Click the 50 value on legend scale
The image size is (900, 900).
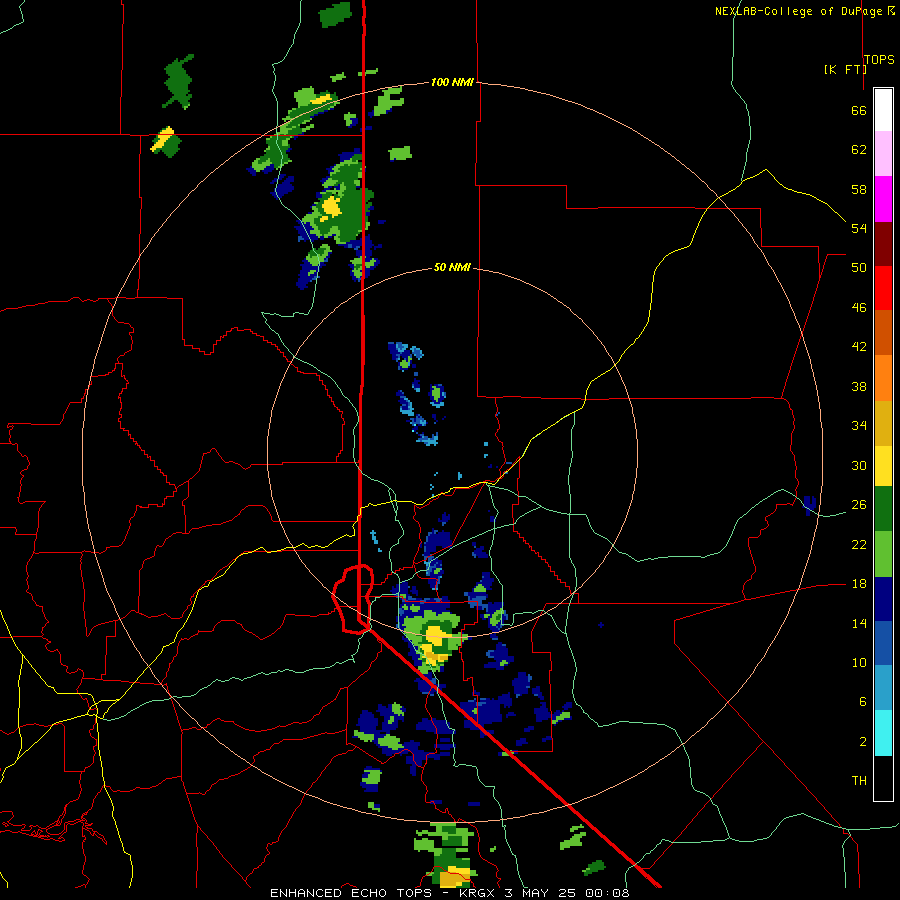pyautogui.click(x=859, y=267)
